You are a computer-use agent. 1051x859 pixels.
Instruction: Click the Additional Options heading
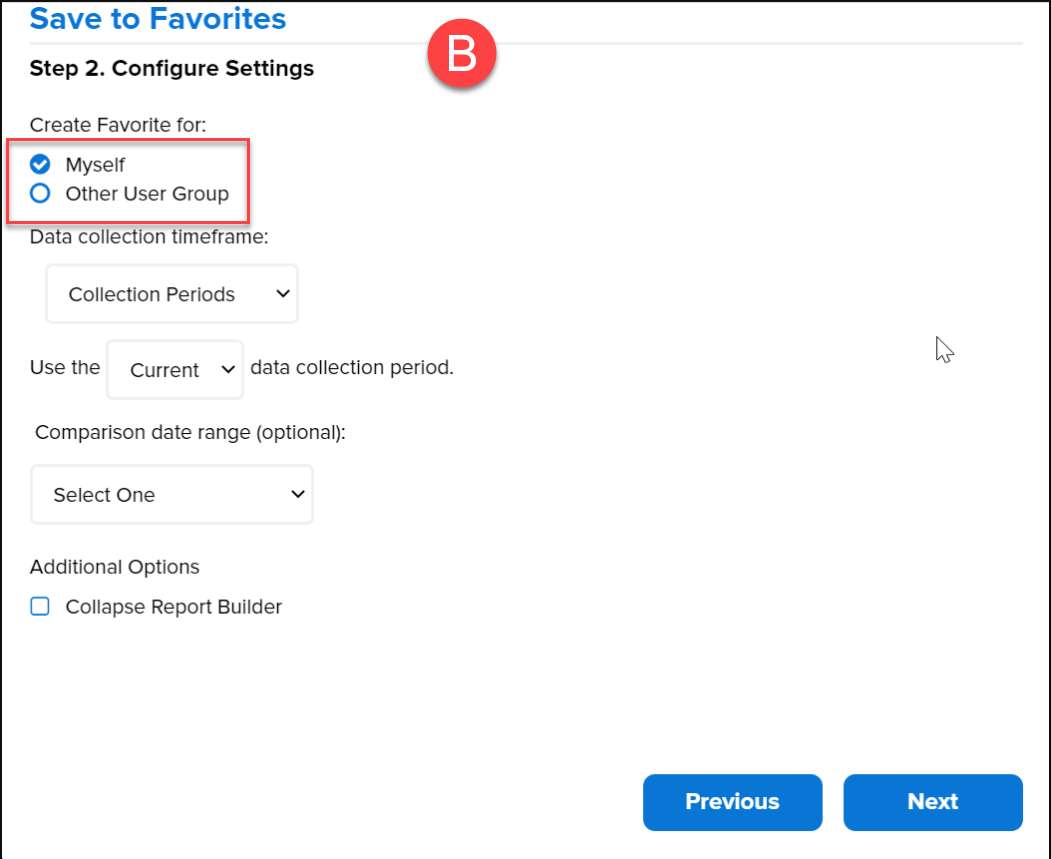tap(115, 567)
